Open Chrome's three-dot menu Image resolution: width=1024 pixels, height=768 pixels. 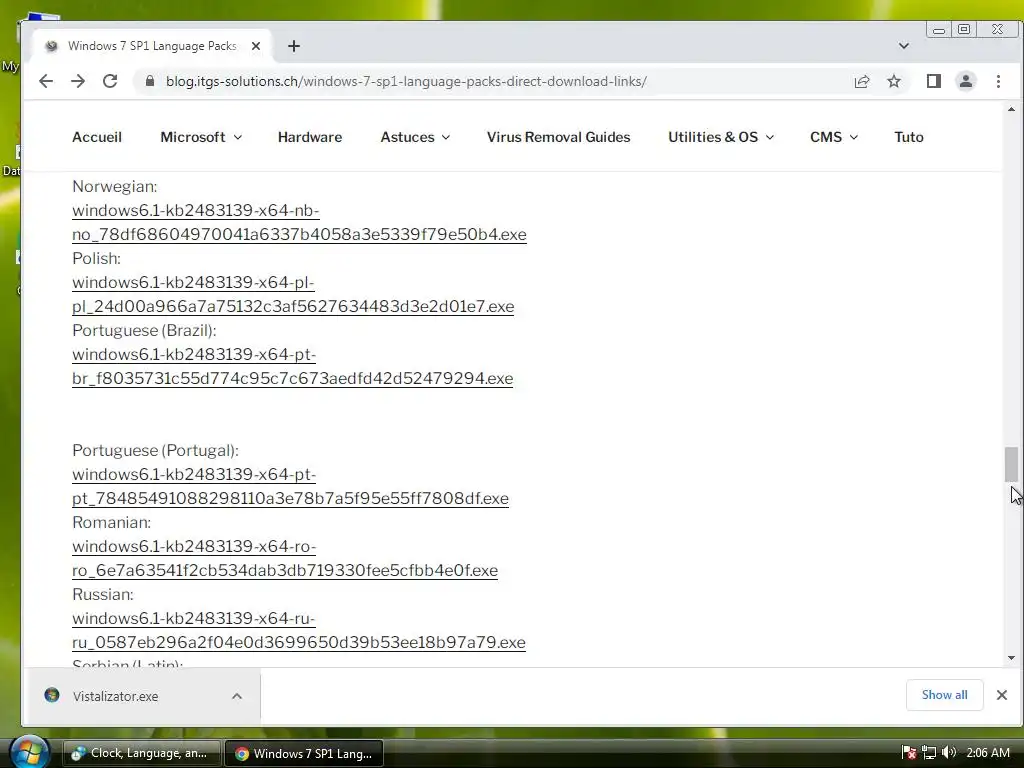pos(998,81)
